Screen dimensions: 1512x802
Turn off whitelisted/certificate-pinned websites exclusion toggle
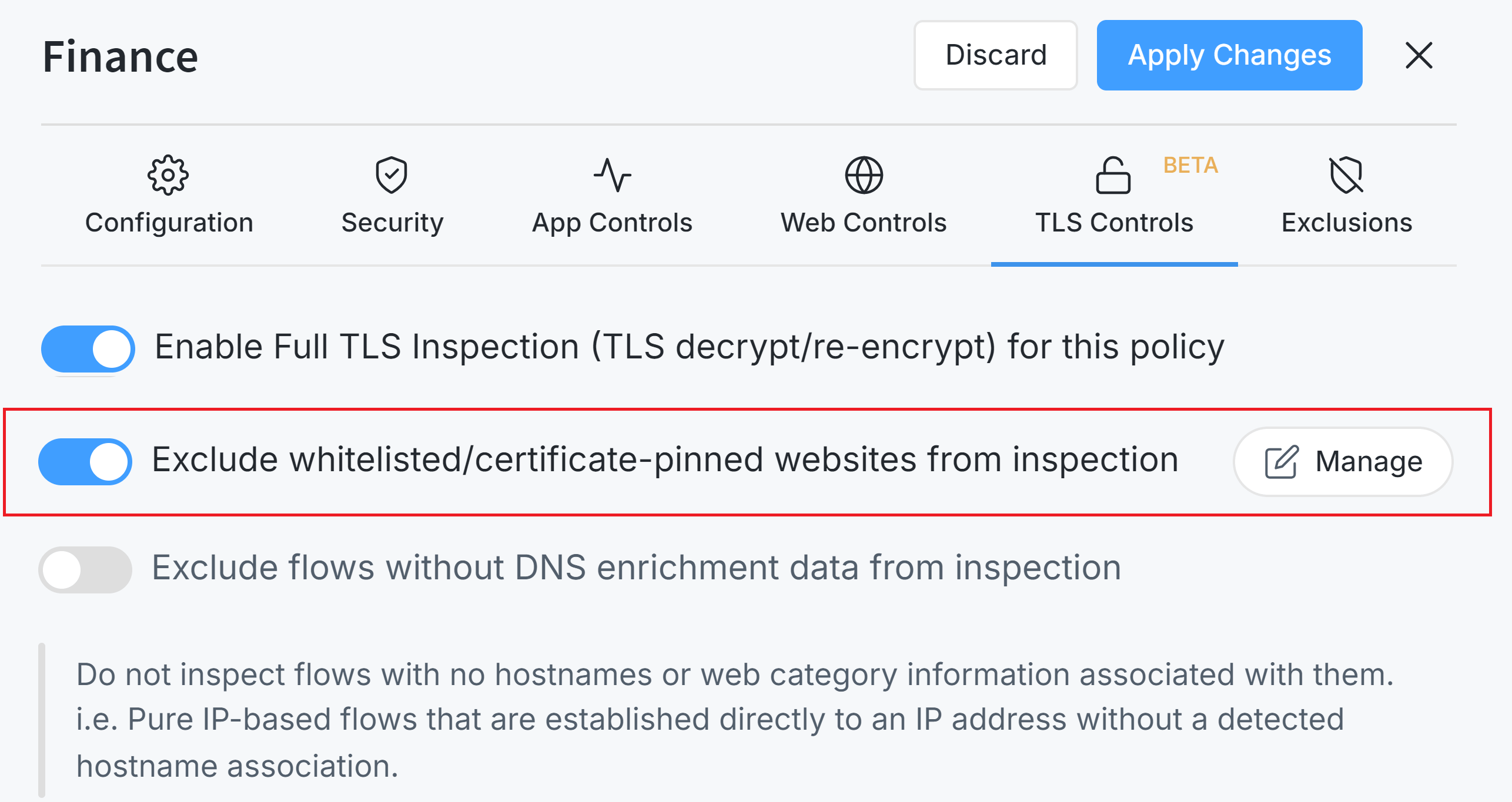(86, 462)
